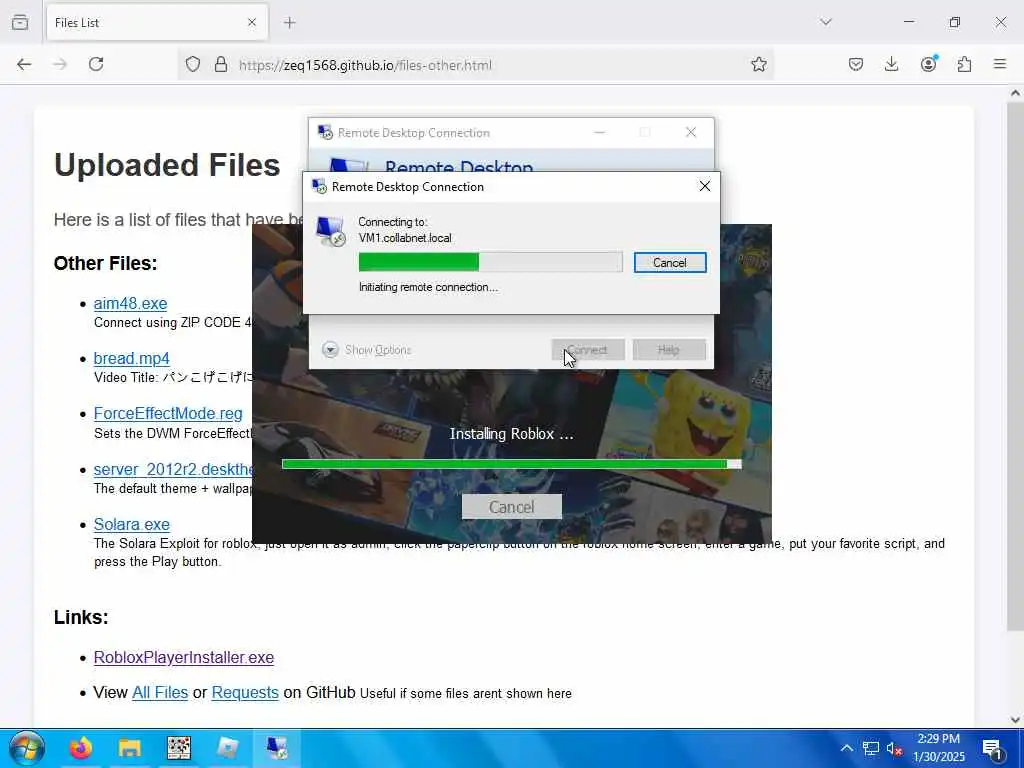Viewport: 1024px width, 768px height.
Task: Open a new tab with the plus button
Action: click(289, 23)
